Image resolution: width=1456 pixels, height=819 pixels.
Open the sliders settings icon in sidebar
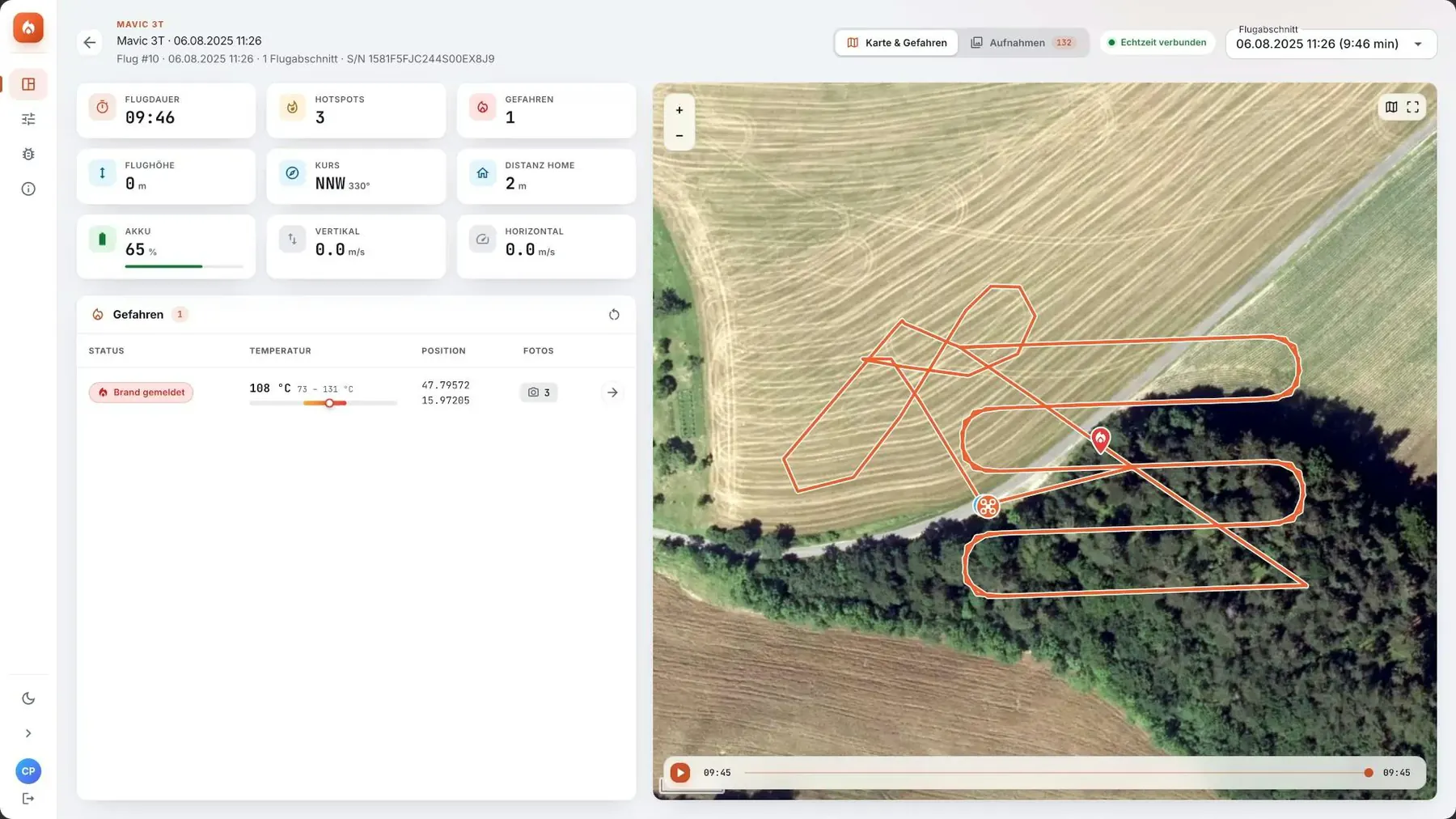coord(28,119)
